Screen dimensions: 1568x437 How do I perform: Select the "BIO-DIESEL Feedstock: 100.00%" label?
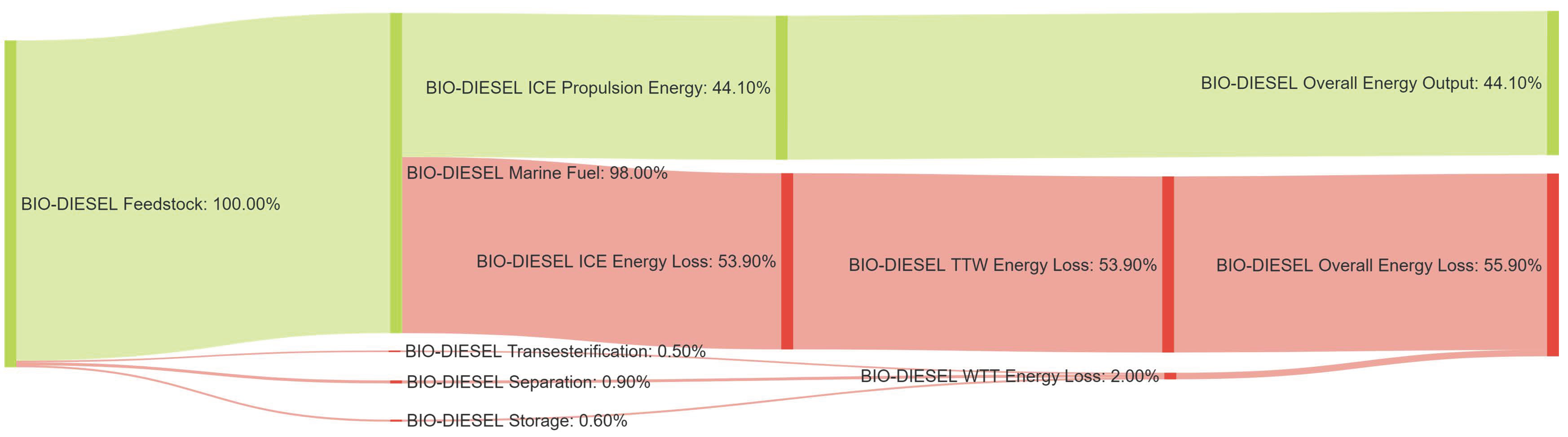tap(150, 204)
